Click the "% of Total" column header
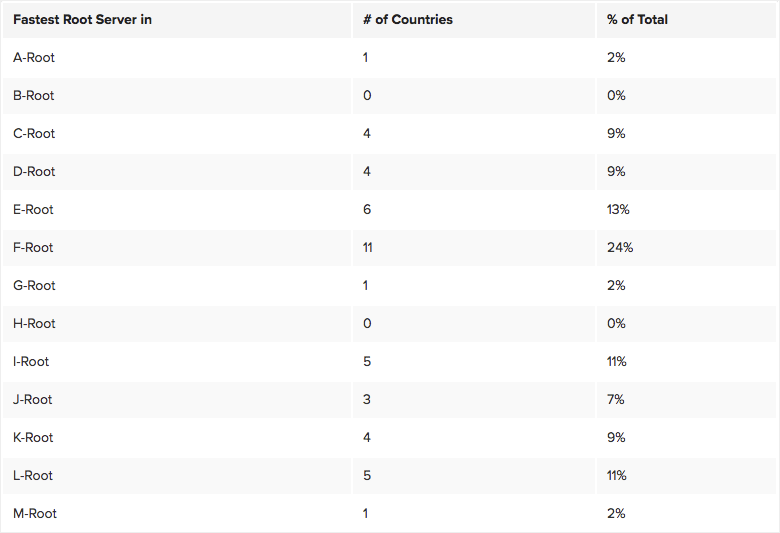The image size is (780, 533). coord(637,20)
